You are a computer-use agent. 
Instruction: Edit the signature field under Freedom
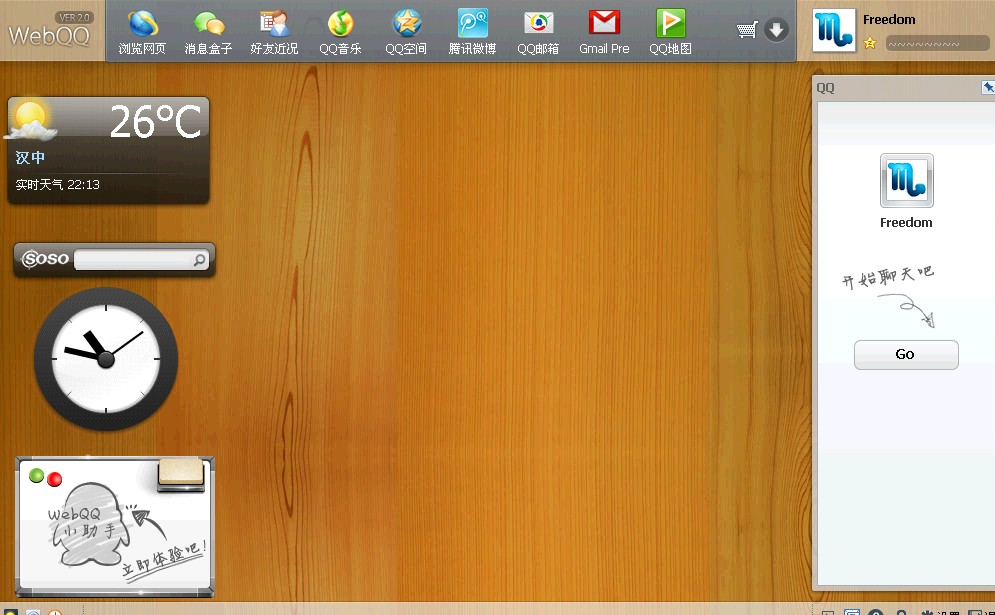(x=937, y=44)
